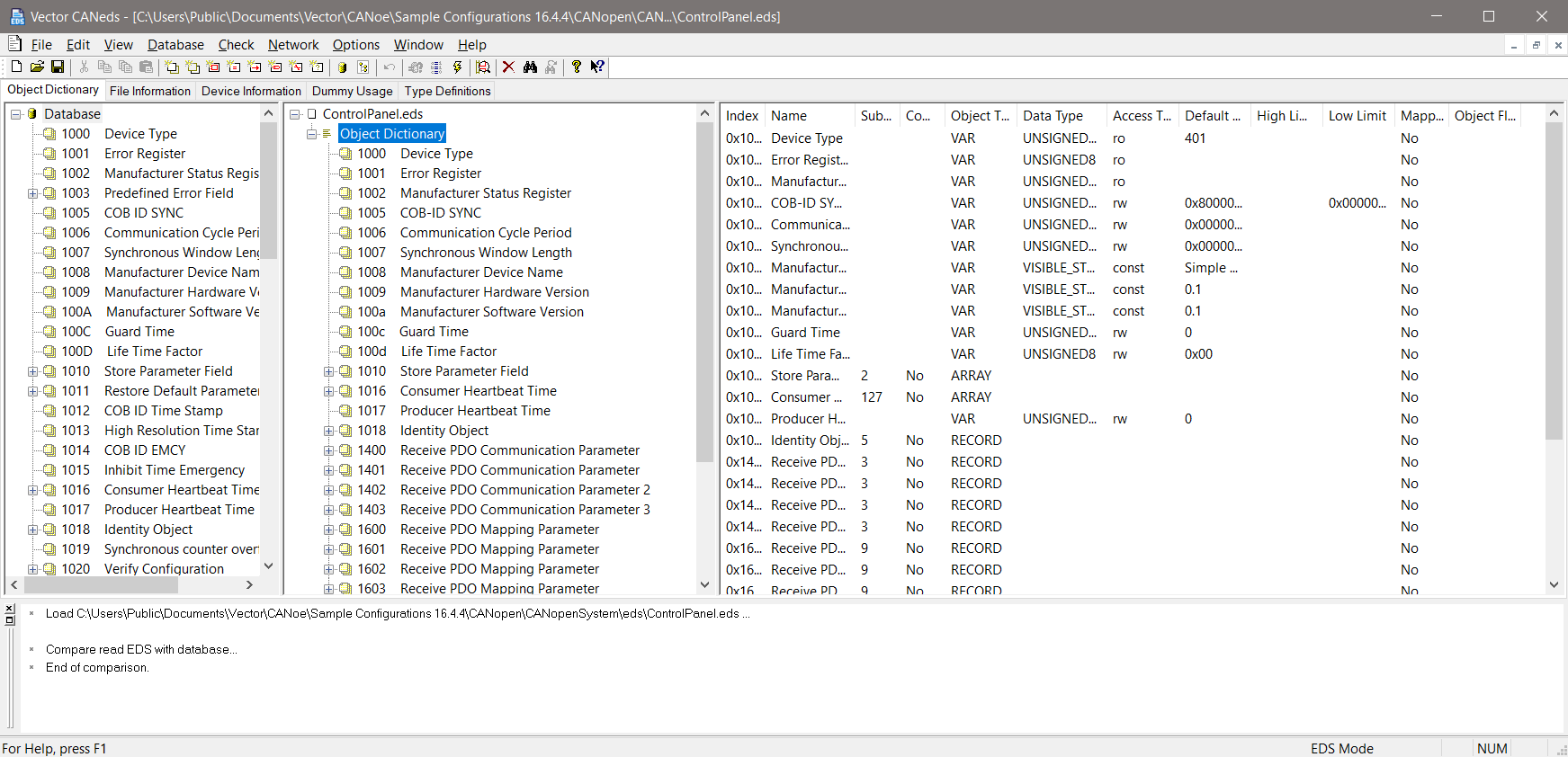Viewport: 1568px width, 757px height.
Task: Click the Open folder toolbar icon
Action: pyautogui.click(x=37, y=67)
